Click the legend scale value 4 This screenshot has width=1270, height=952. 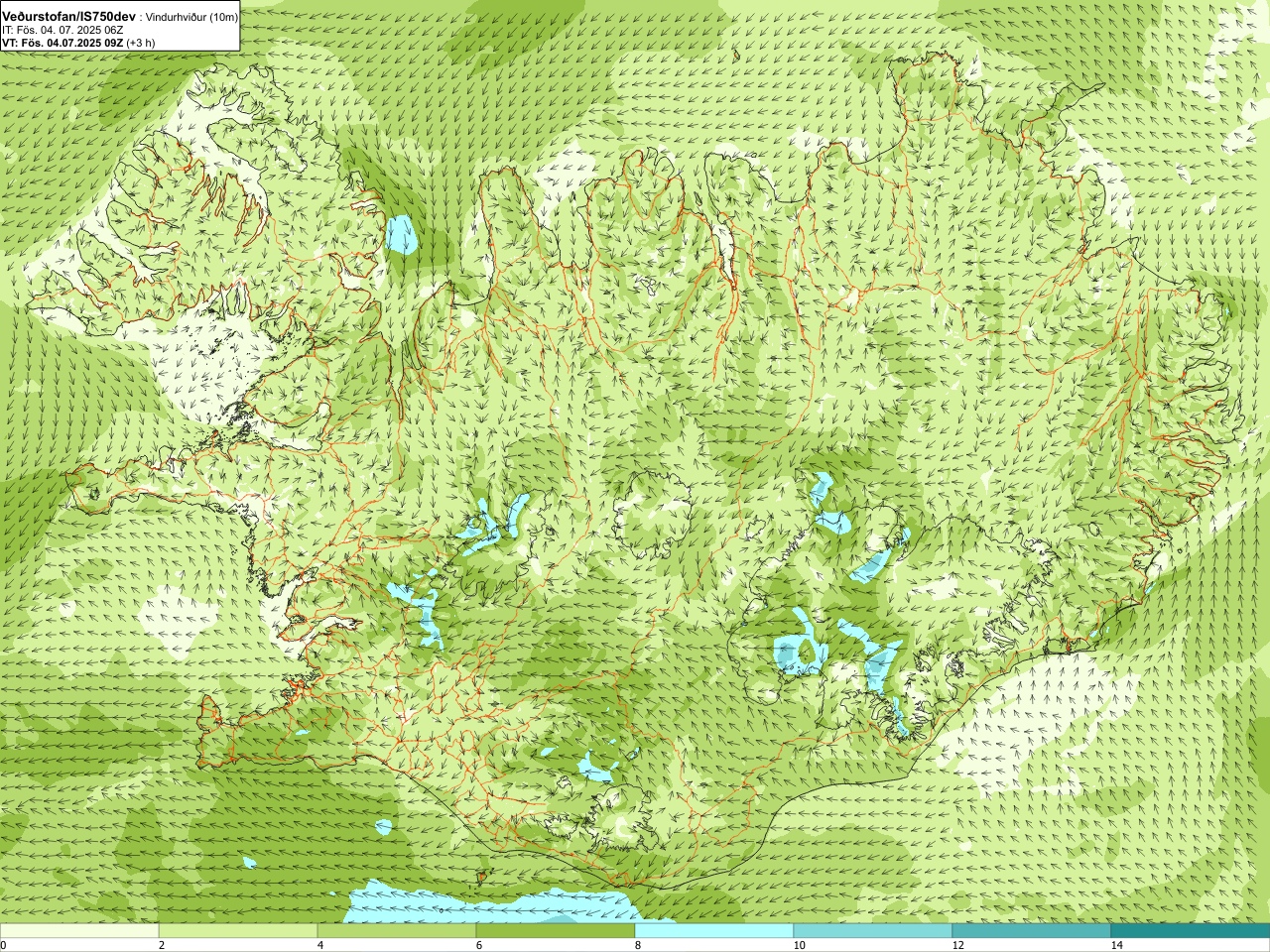[x=320, y=945]
